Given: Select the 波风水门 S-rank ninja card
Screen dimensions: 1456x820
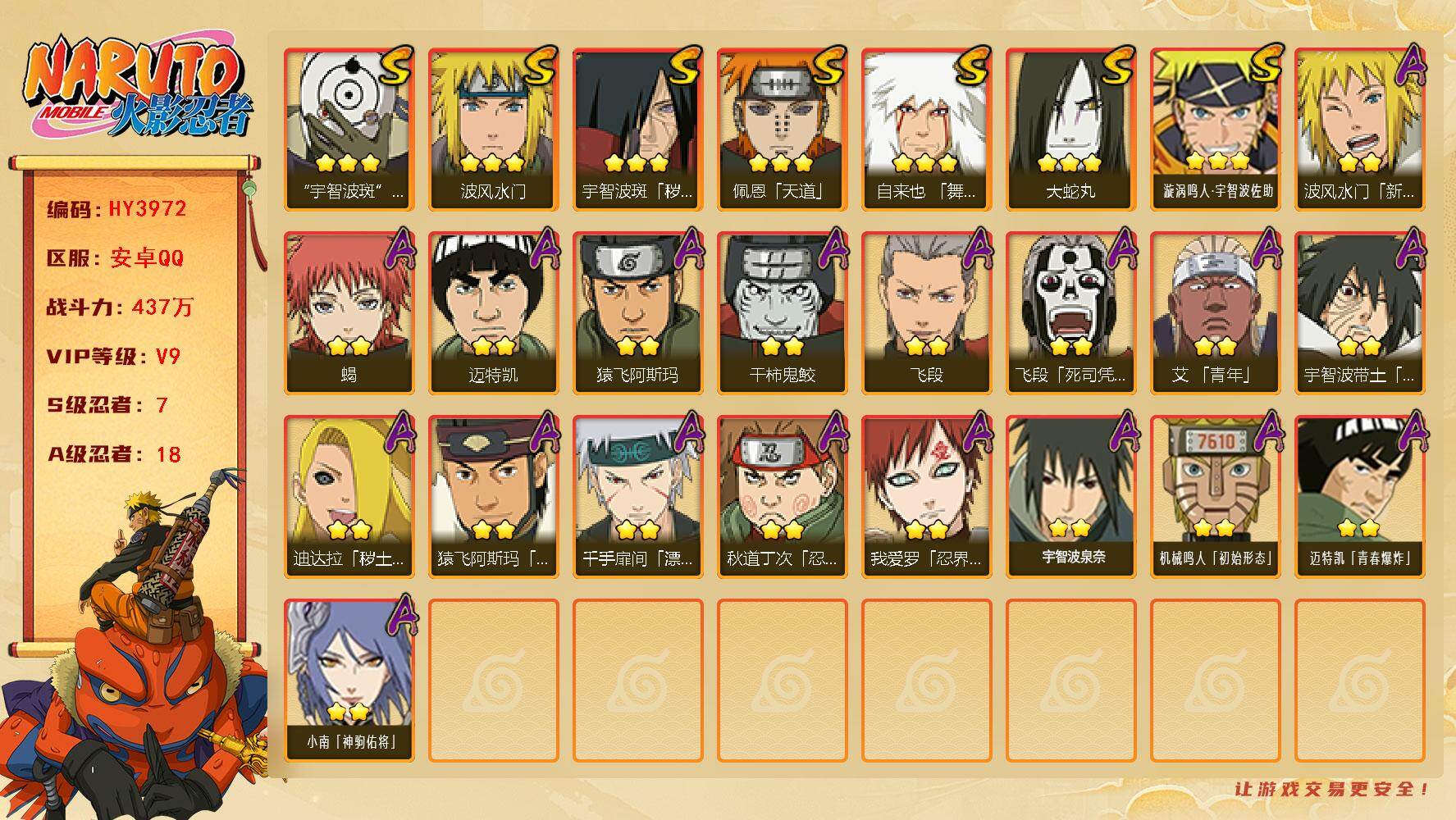Looking at the screenshot, I should (493, 130).
